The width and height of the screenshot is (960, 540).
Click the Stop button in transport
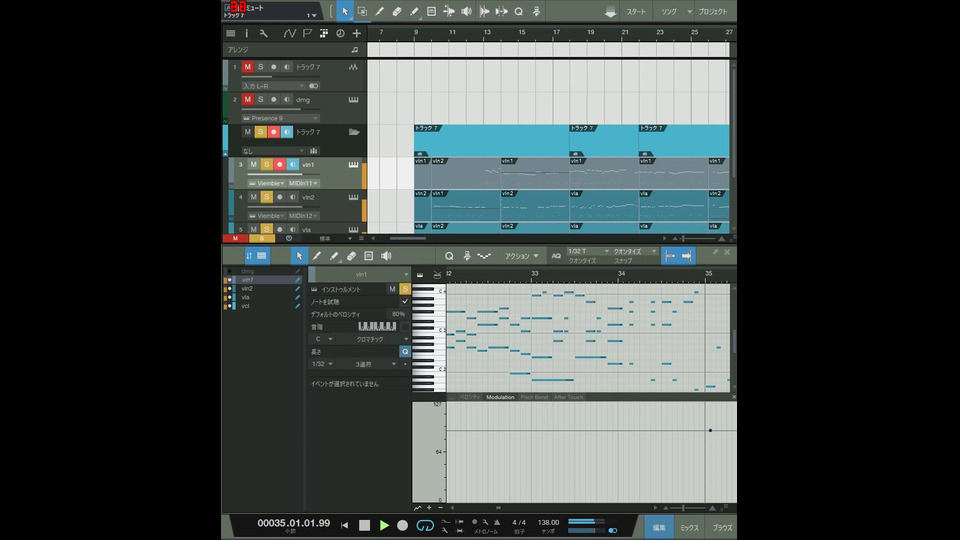pyautogui.click(x=364, y=525)
